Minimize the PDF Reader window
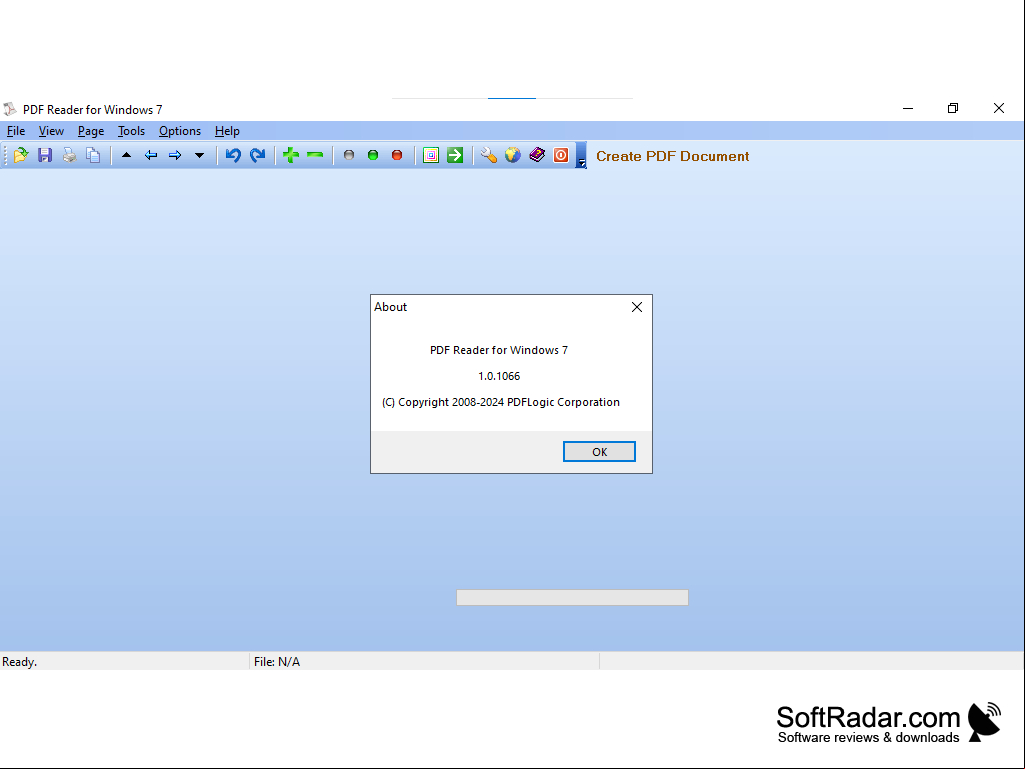This screenshot has height=769, width=1025. (x=908, y=109)
